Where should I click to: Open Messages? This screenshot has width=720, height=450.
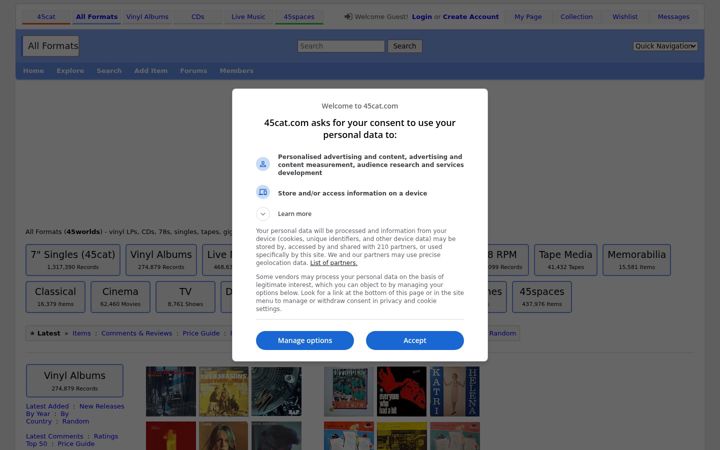pyautogui.click(x=673, y=17)
